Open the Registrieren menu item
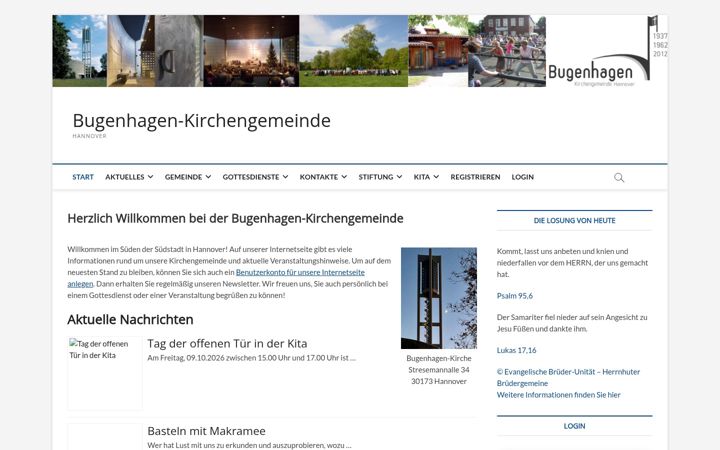The image size is (720, 450). 475,177
